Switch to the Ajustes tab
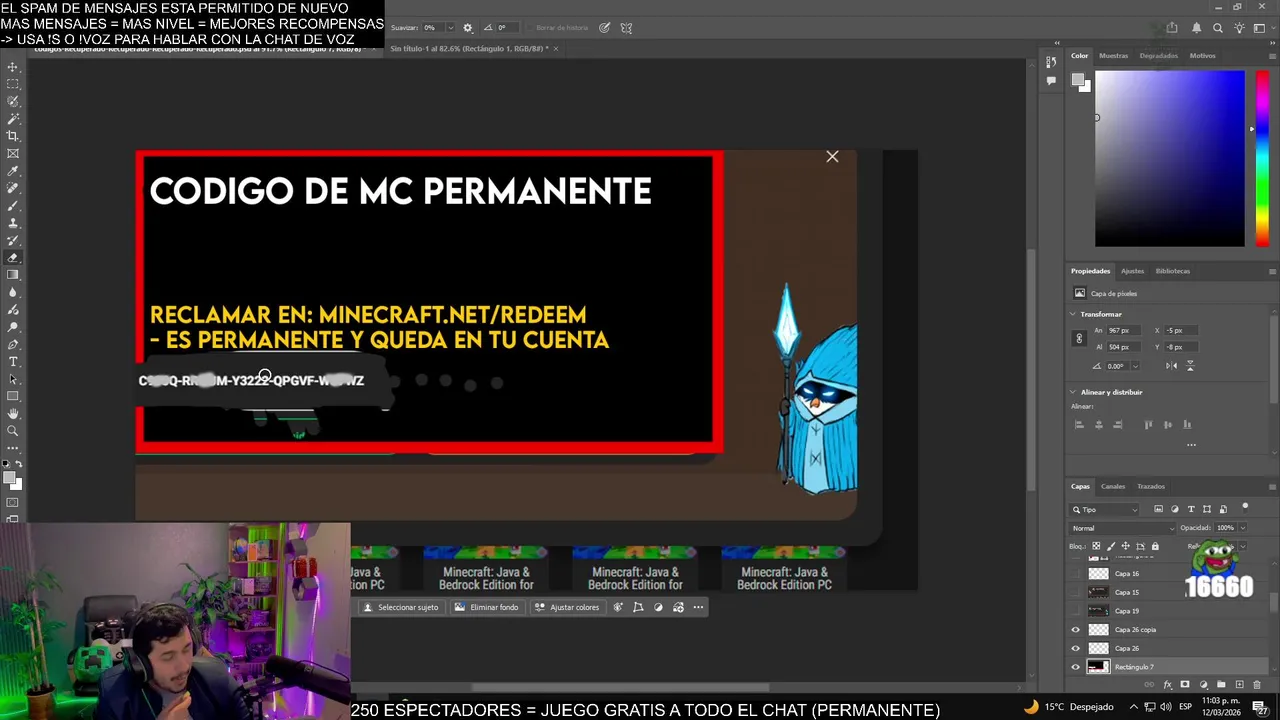Screen dimensions: 1280x720 (1132, 271)
